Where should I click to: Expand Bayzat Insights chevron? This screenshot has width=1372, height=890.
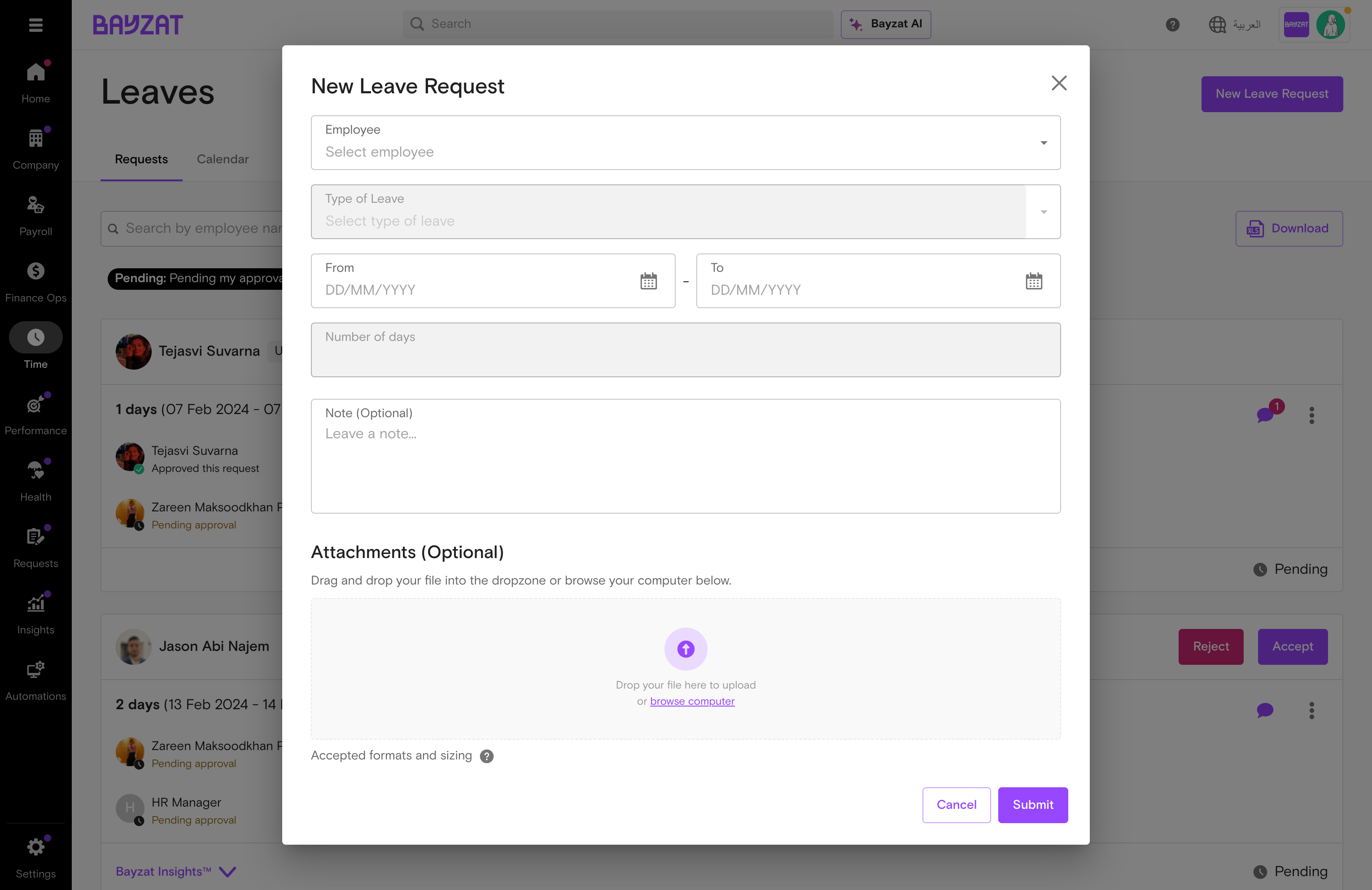[x=227, y=872]
